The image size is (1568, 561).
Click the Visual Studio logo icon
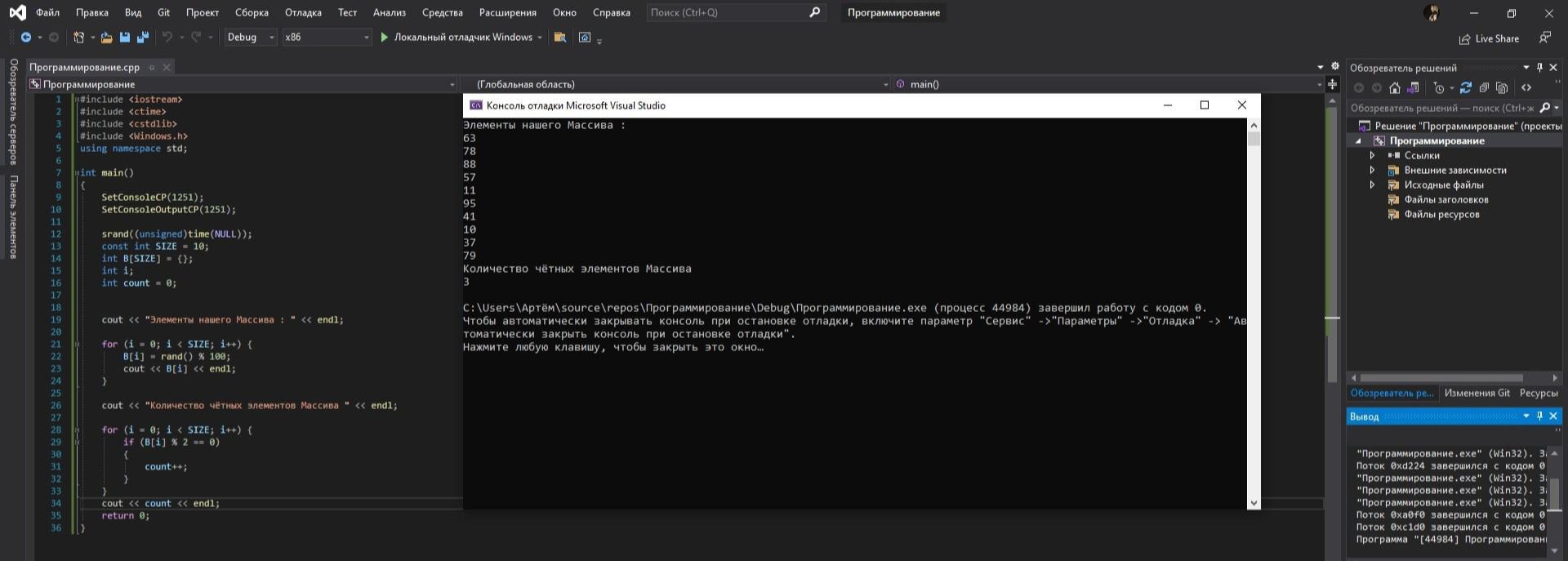17,12
